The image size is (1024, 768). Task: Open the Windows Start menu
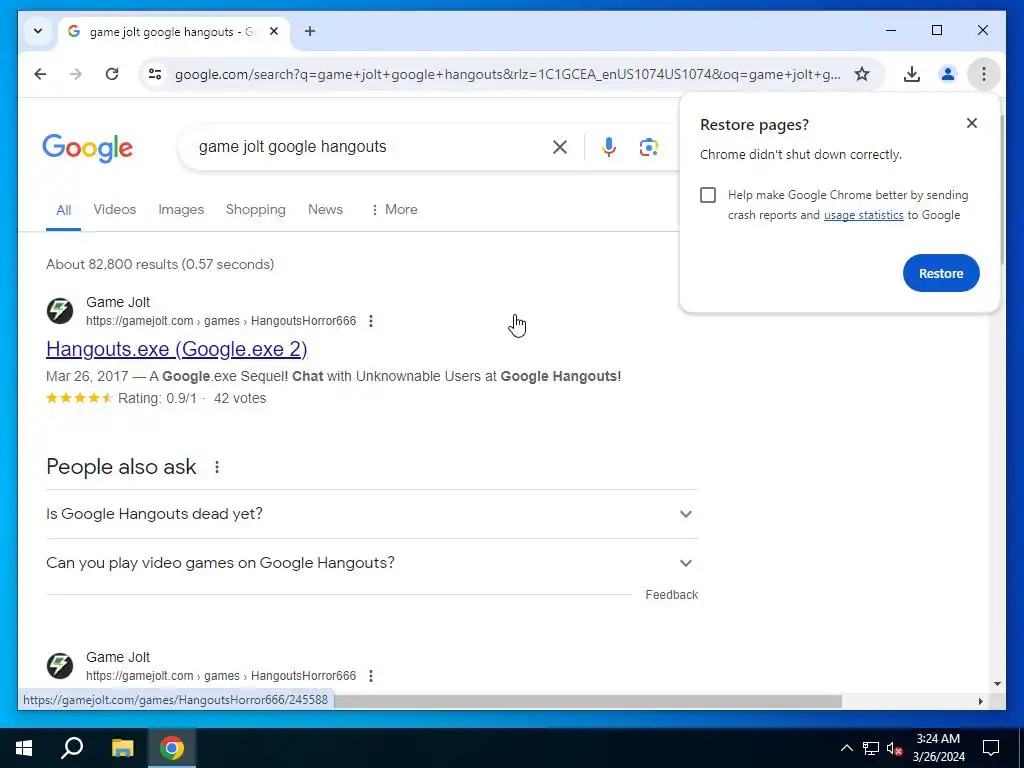(x=24, y=748)
